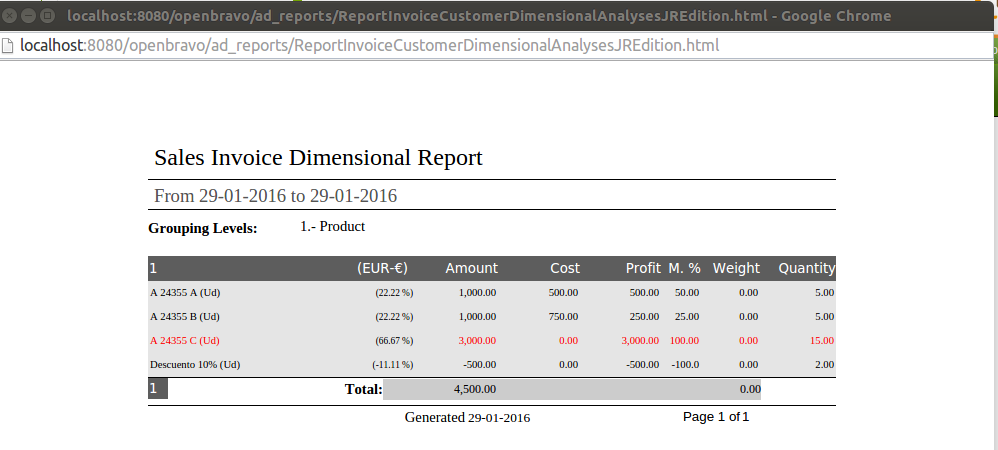Click red highlighted row A 24355 C (Ud)
The width and height of the screenshot is (998, 450).
(185, 341)
